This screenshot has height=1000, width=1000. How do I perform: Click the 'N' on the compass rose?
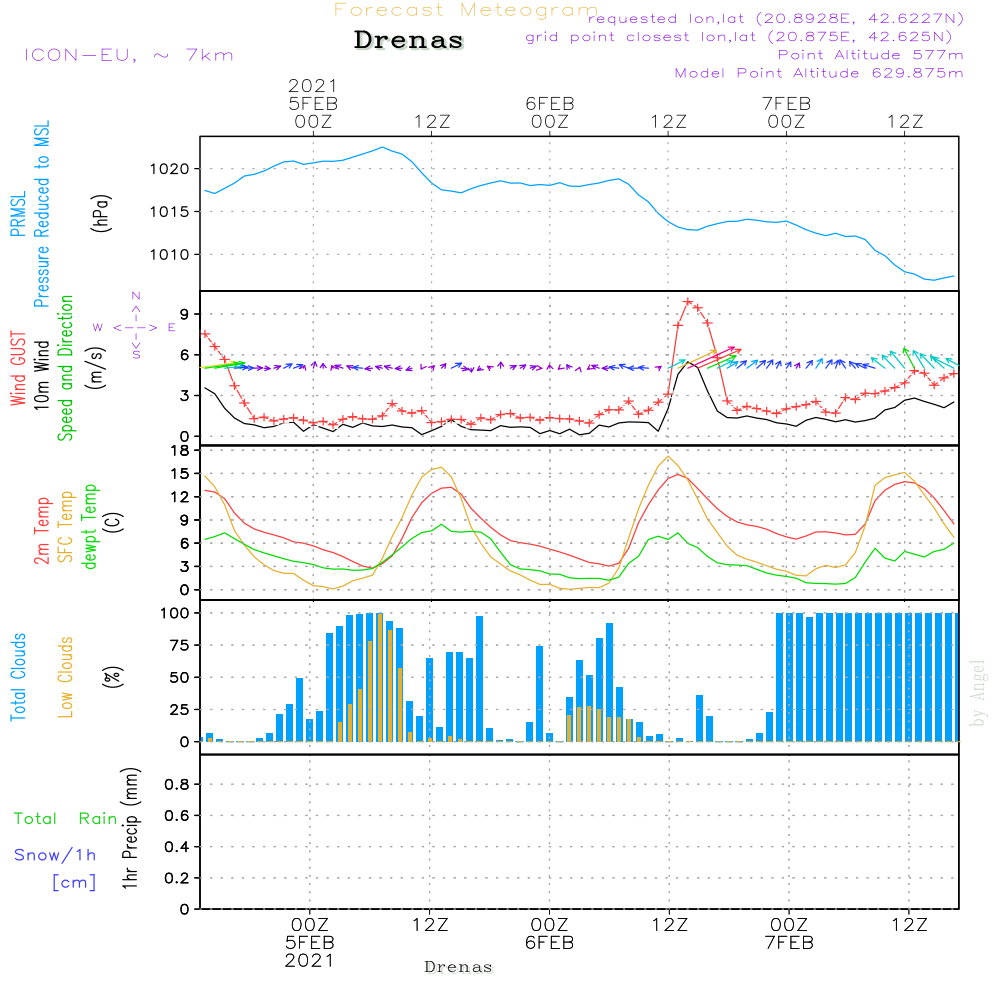136,296
